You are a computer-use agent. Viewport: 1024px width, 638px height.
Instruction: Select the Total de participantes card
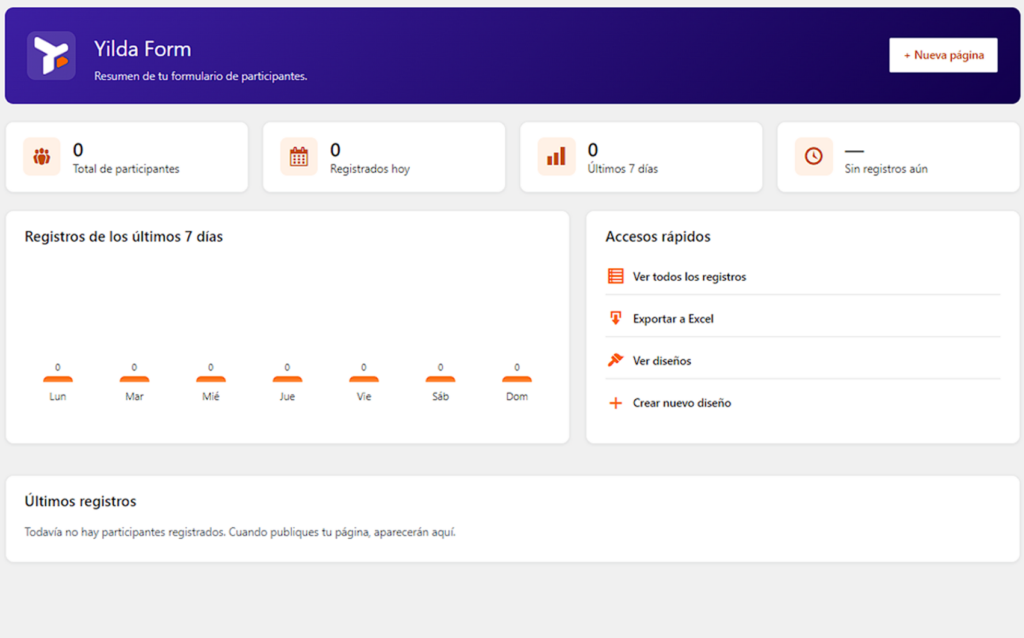click(x=127, y=157)
